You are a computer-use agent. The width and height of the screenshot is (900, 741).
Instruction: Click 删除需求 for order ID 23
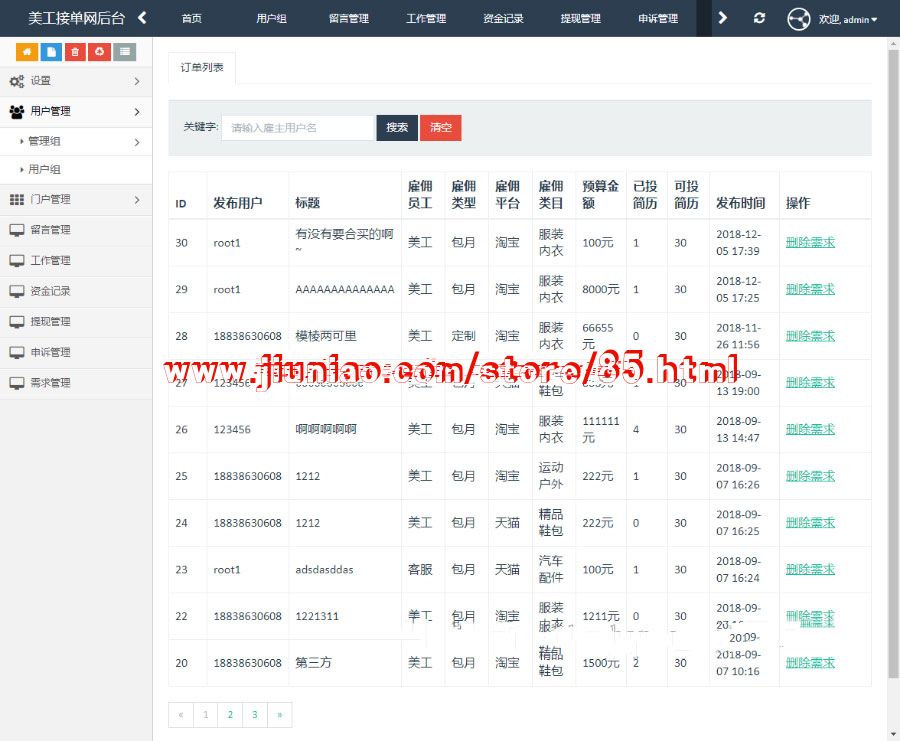pos(810,569)
